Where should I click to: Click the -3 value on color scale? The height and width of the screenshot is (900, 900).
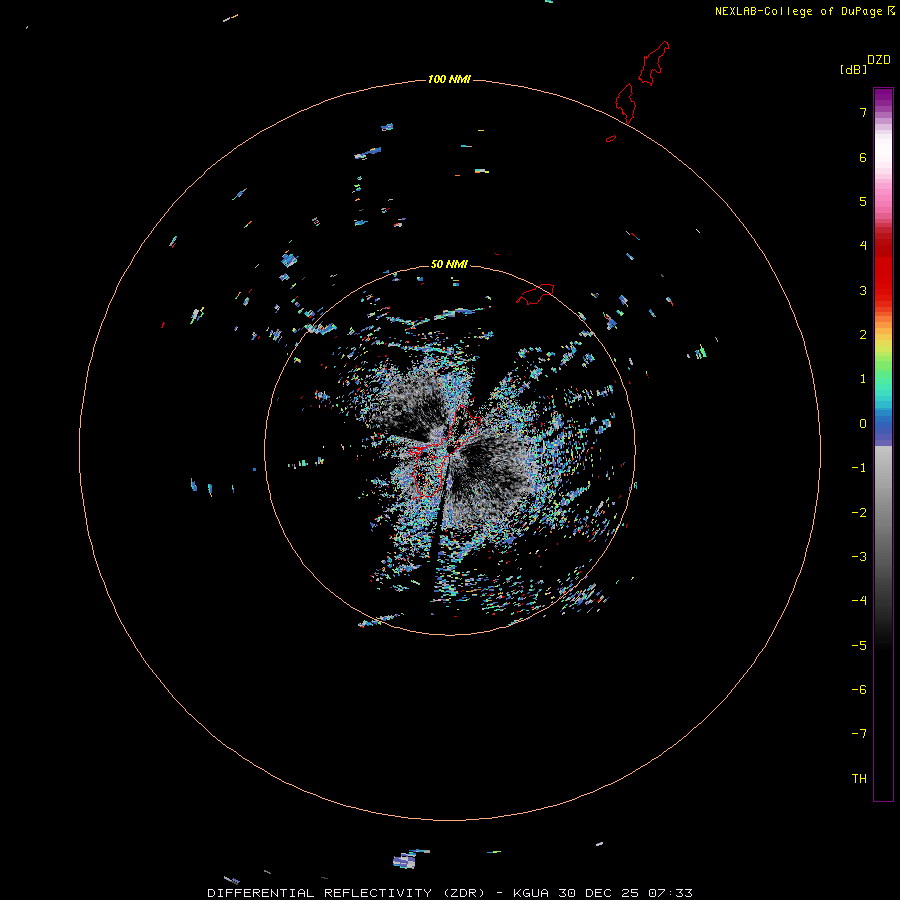tap(859, 557)
